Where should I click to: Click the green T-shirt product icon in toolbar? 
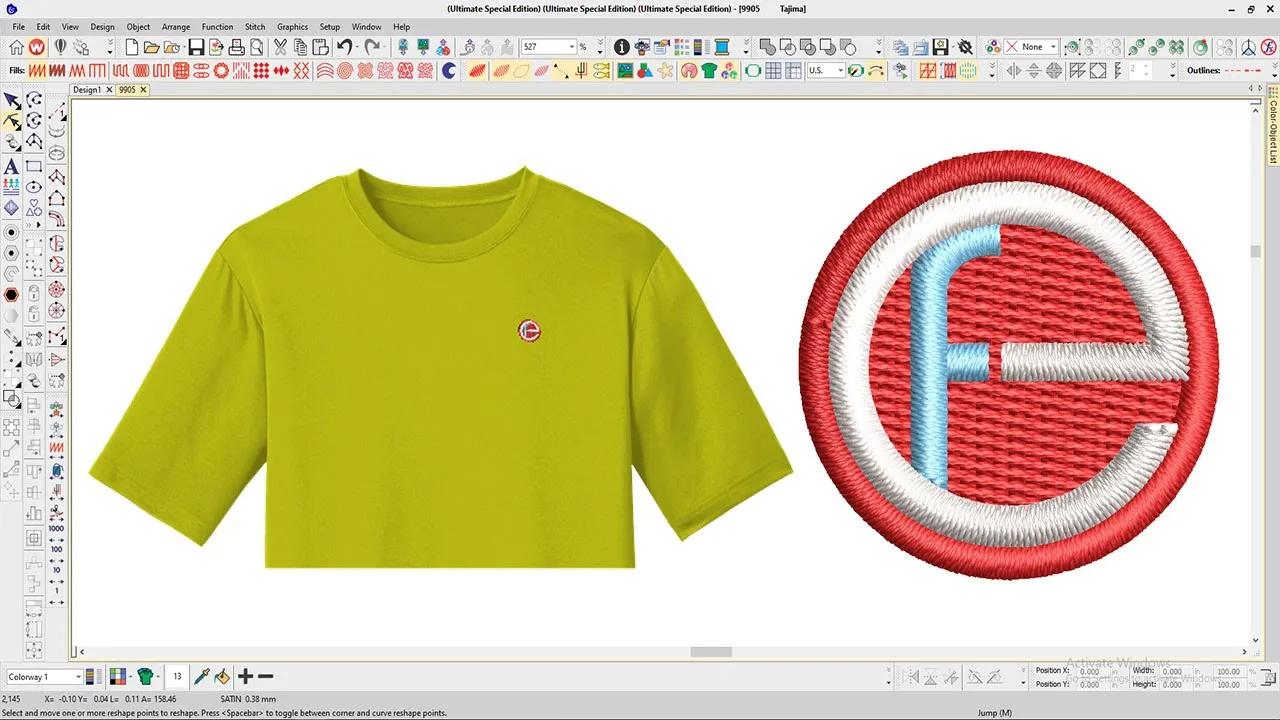(x=710, y=71)
